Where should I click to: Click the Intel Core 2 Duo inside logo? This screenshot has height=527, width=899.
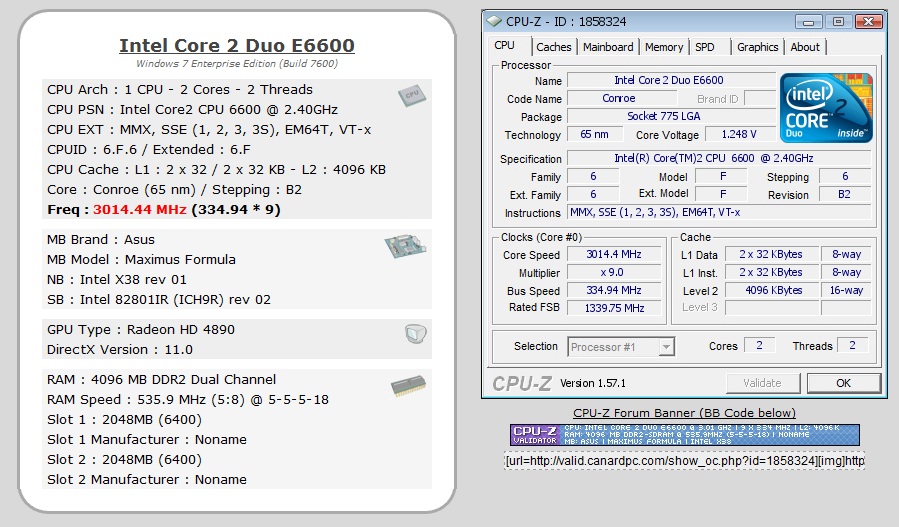[x=826, y=108]
